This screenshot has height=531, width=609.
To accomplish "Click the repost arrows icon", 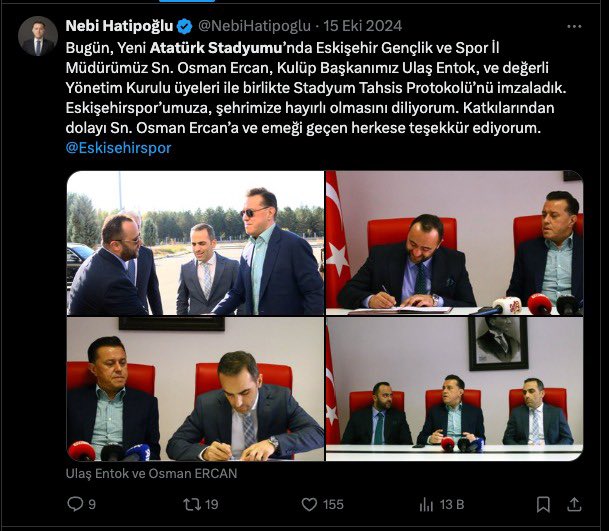I will coord(192,504).
